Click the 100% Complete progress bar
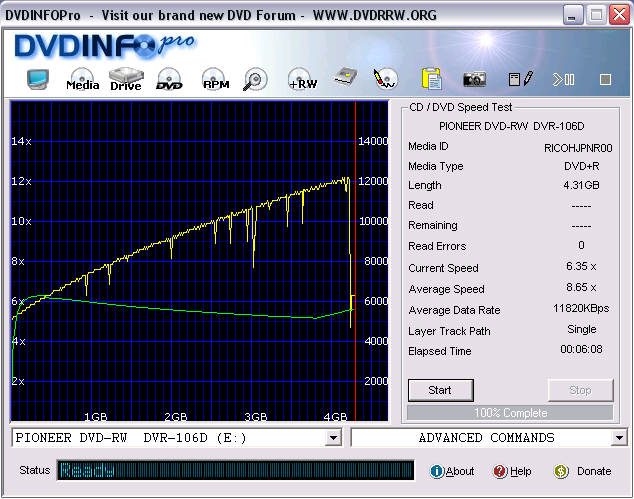 tap(510, 413)
